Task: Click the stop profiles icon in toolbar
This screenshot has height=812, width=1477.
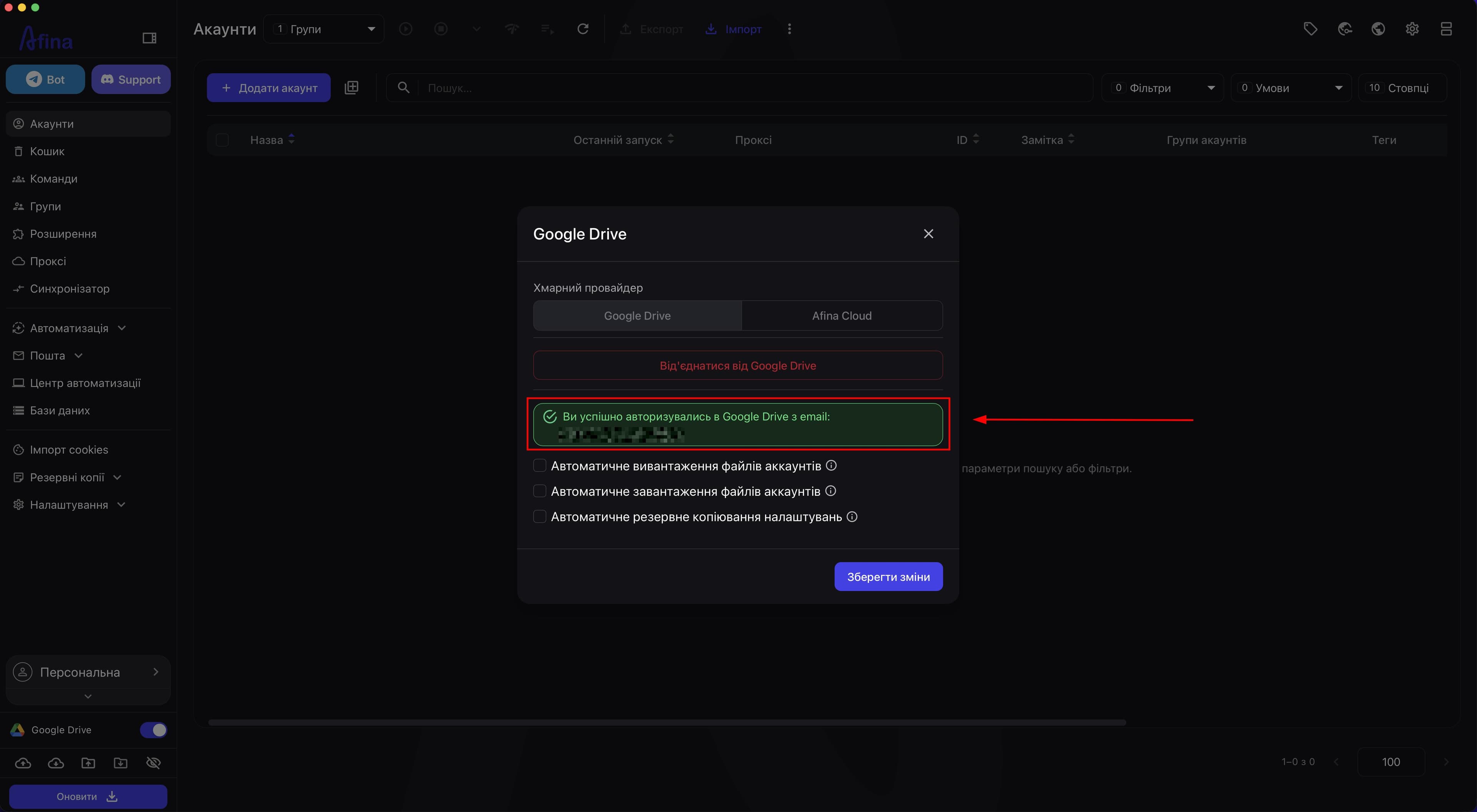Action: [x=441, y=29]
